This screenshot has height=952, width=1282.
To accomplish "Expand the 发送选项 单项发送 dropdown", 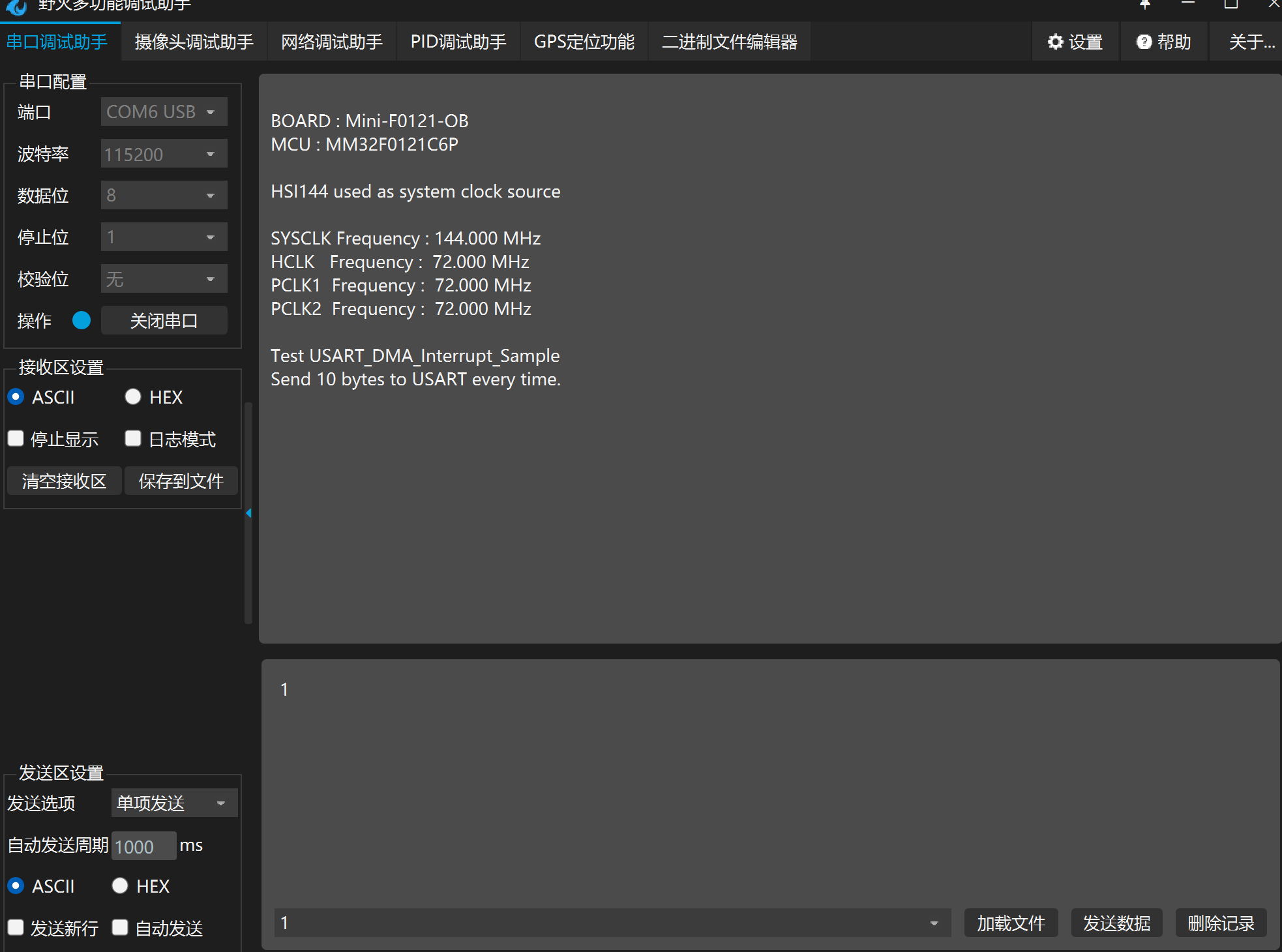I will (174, 803).
